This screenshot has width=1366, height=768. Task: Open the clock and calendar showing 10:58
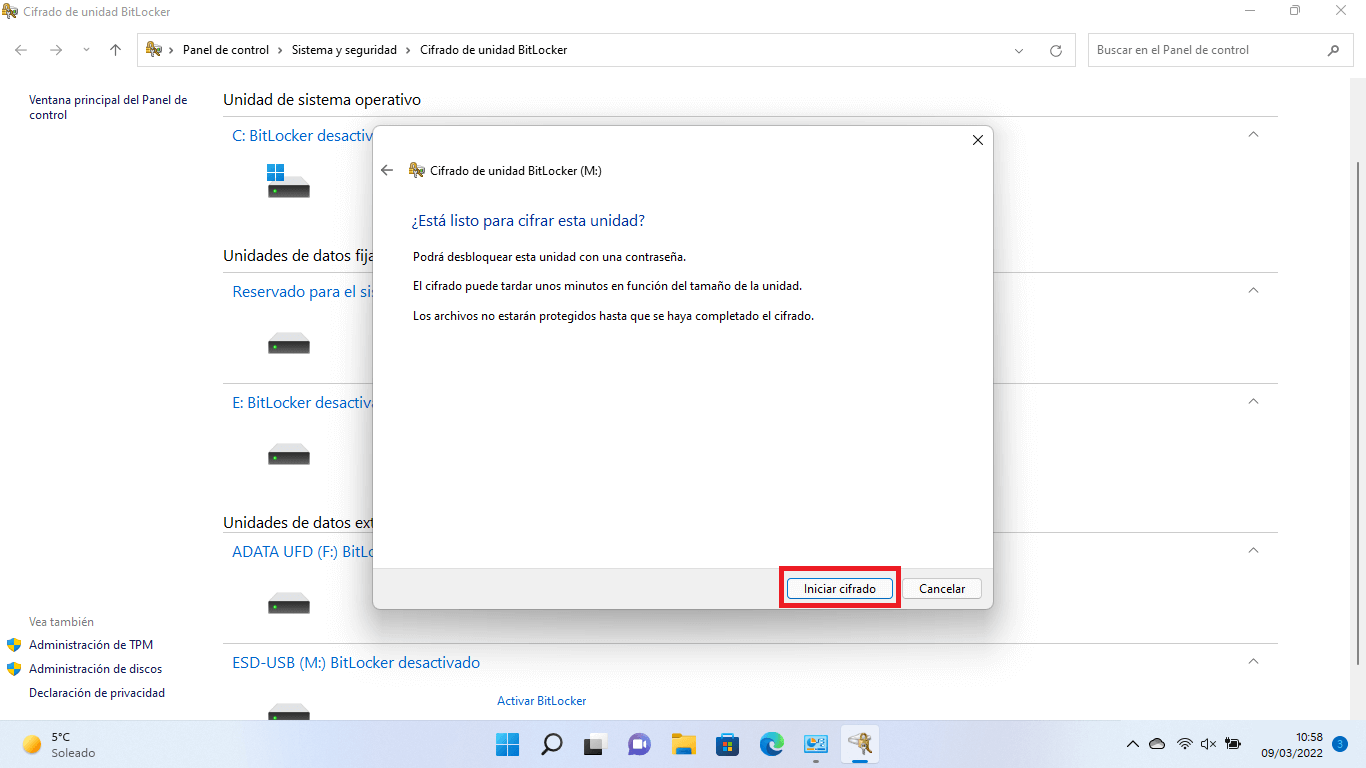point(1294,744)
